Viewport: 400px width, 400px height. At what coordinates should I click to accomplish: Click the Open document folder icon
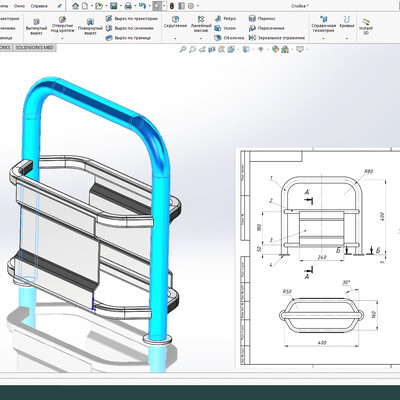coord(98,6)
